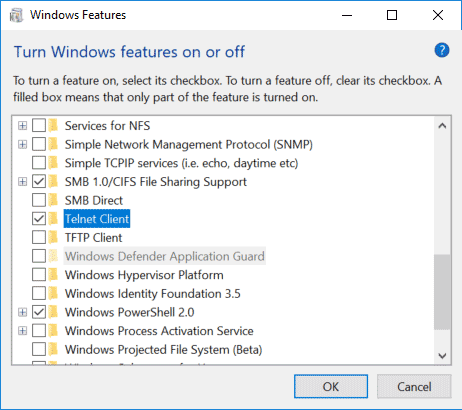Click folder icon beside Windows Process Activation Service

(53, 331)
